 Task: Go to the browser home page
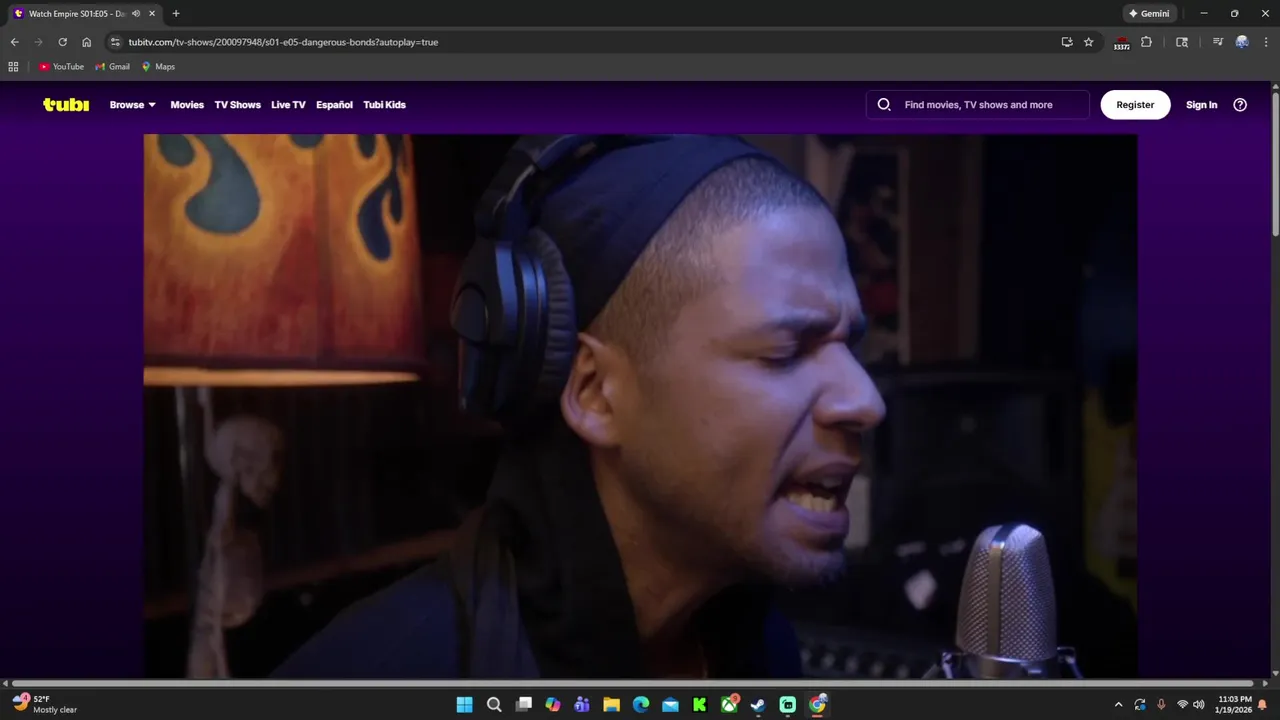coord(86,42)
